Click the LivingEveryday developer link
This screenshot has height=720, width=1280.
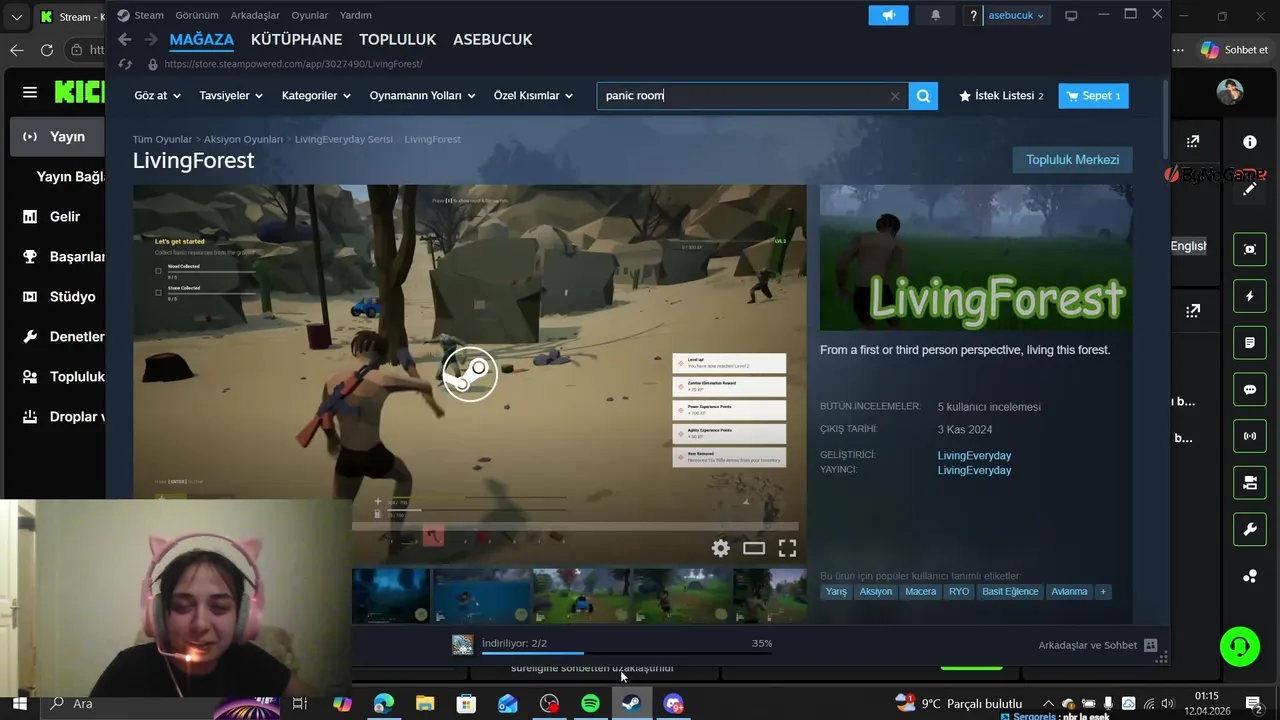point(974,455)
